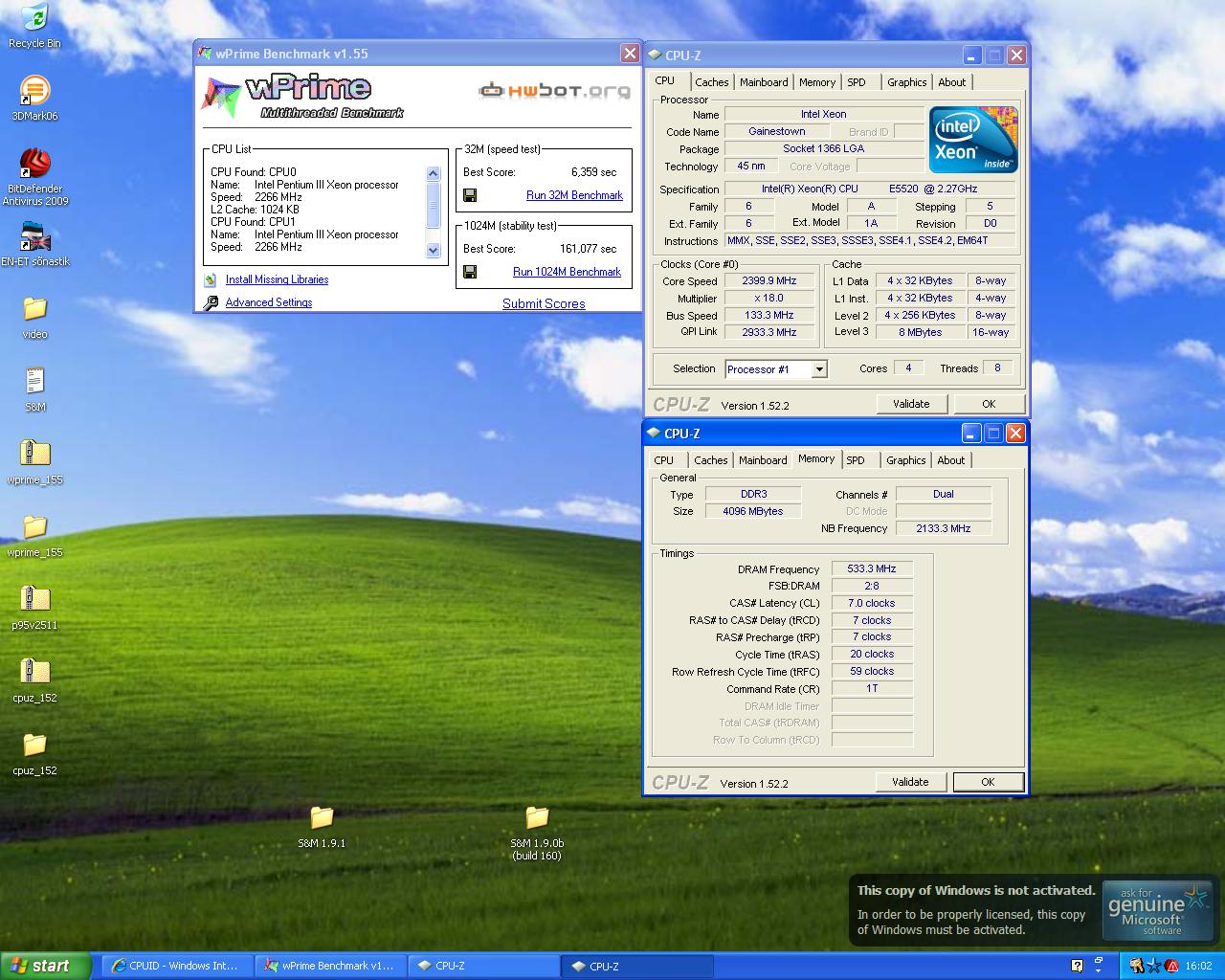Click Submit Scores link
Image resolution: width=1225 pixels, height=980 pixels.
(544, 303)
